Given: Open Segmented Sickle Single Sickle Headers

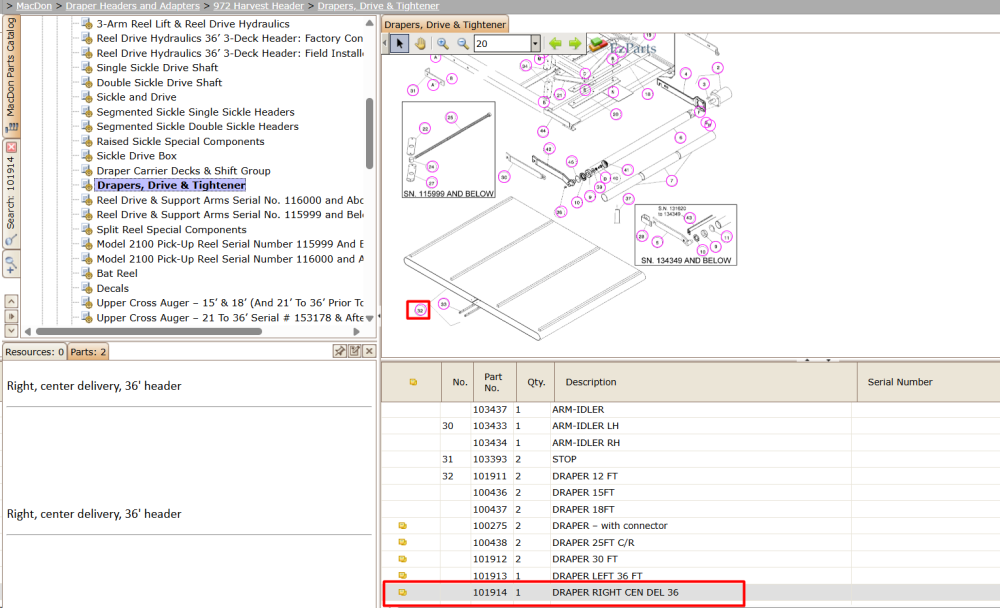Looking at the screenshot, I should tap(195, 112).
